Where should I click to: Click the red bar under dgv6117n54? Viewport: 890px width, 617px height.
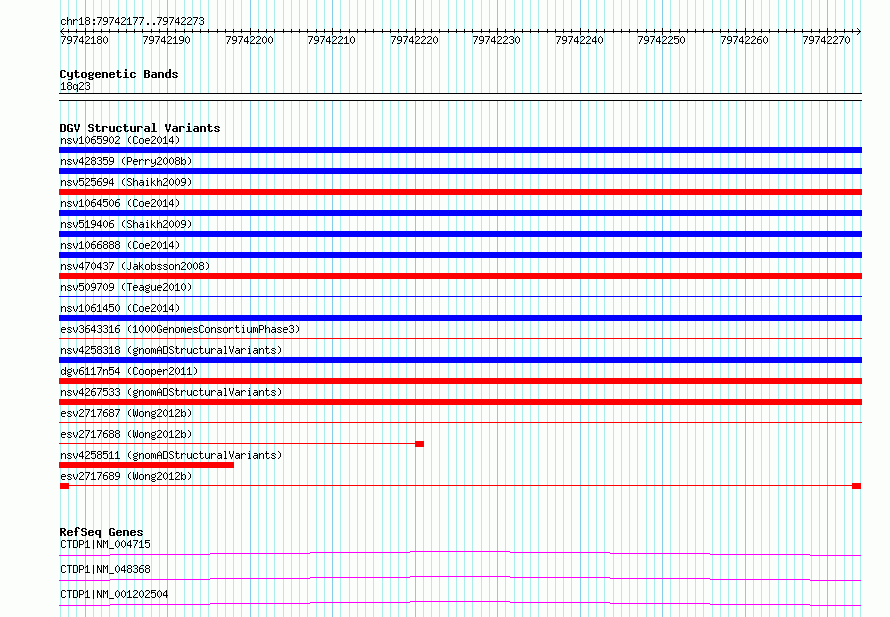460,381
